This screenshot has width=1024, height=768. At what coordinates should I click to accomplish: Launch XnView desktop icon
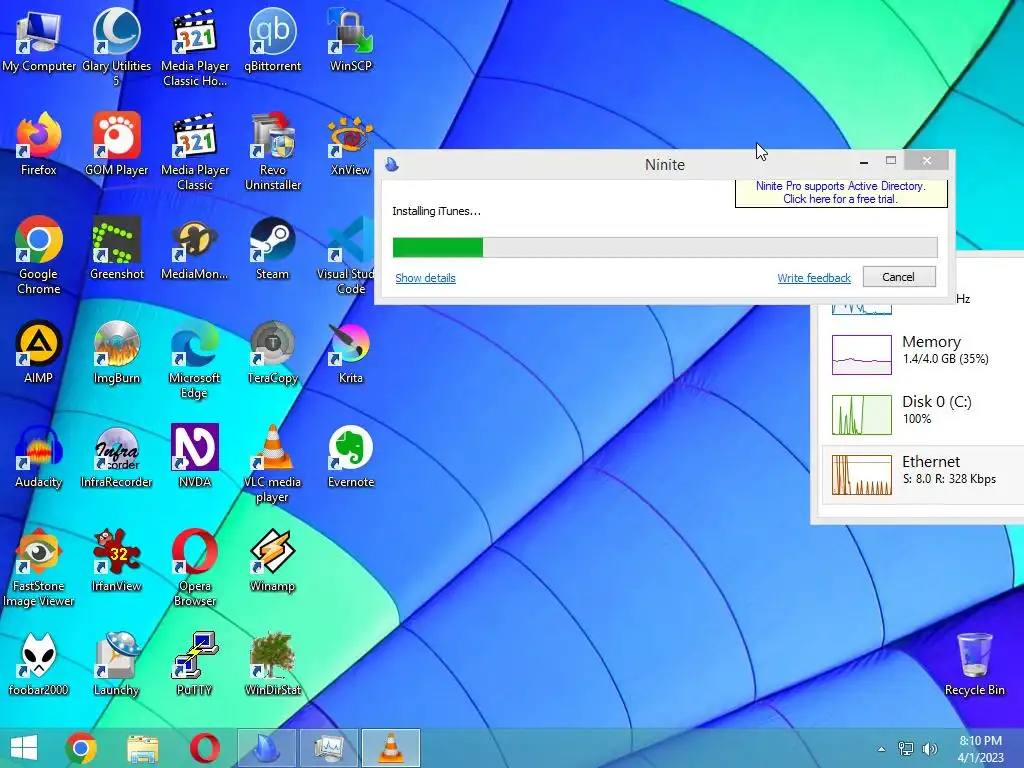[351, 144]
